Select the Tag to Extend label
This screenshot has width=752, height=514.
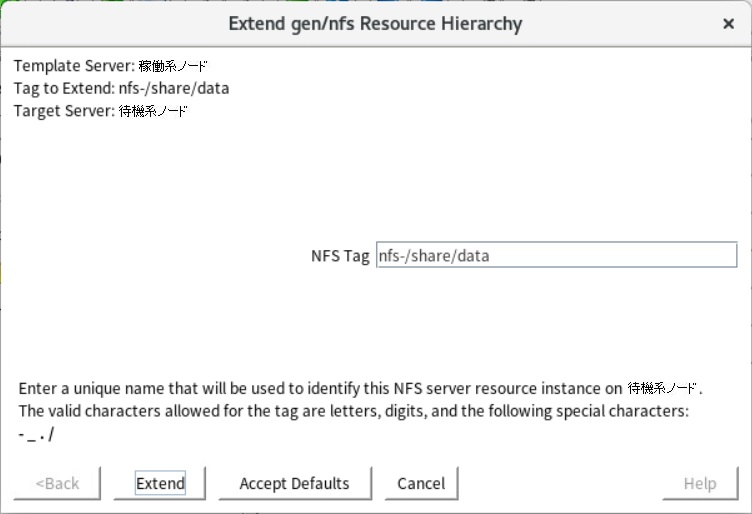click(x=64, y=88)
